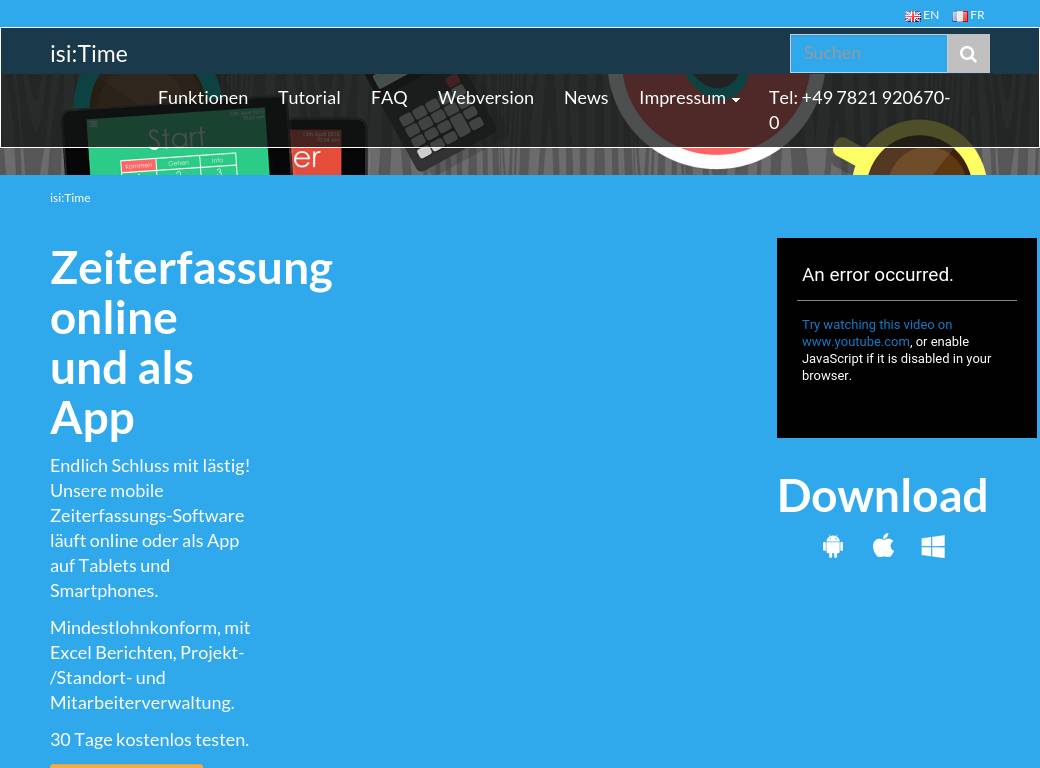The width and height of the screenshot is (1040, 768).
Task: Open the Webversion menu item
Action: pos(486,97)
